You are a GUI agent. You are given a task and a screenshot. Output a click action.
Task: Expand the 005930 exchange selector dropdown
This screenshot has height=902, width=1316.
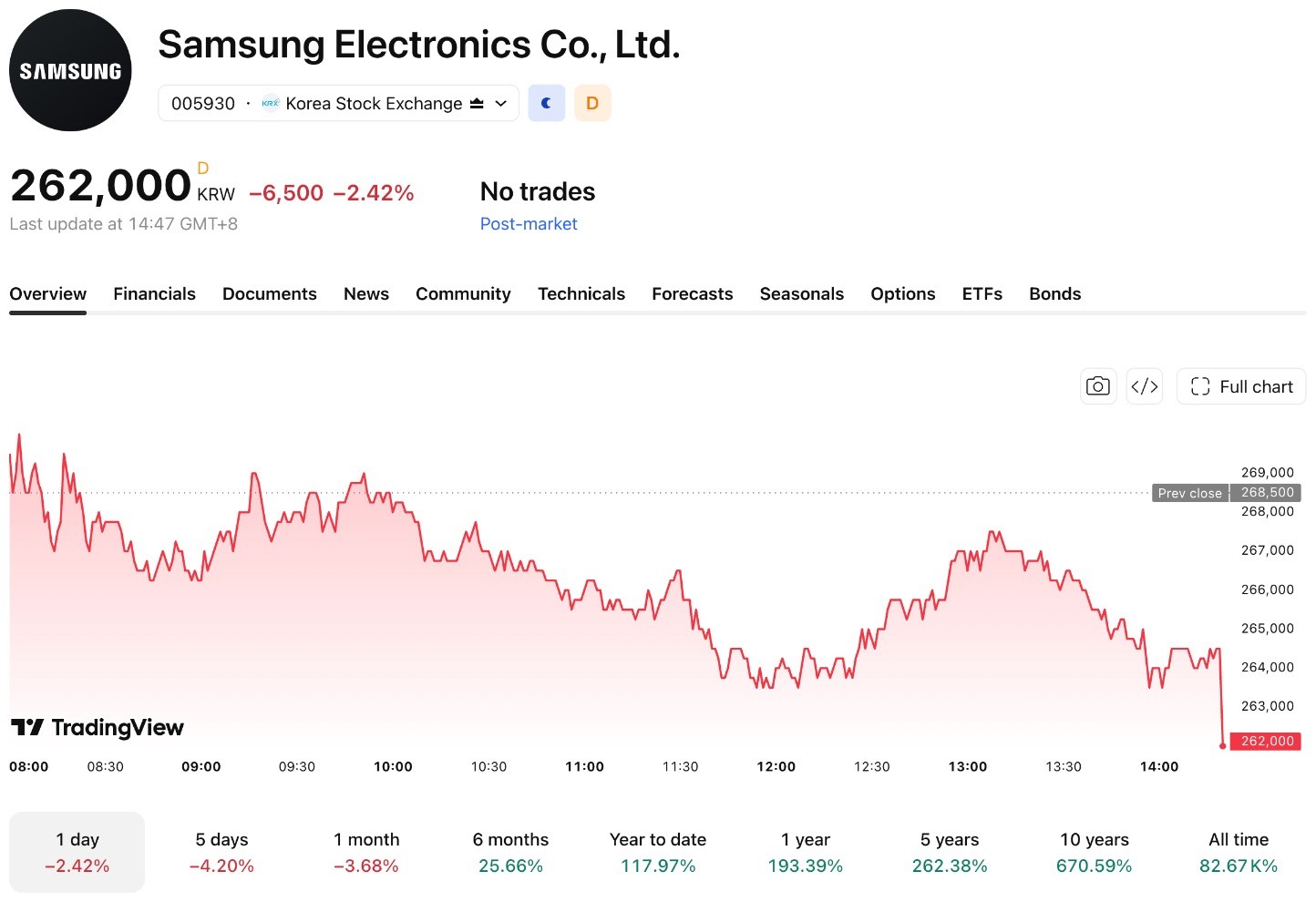(x=338, y=103)
